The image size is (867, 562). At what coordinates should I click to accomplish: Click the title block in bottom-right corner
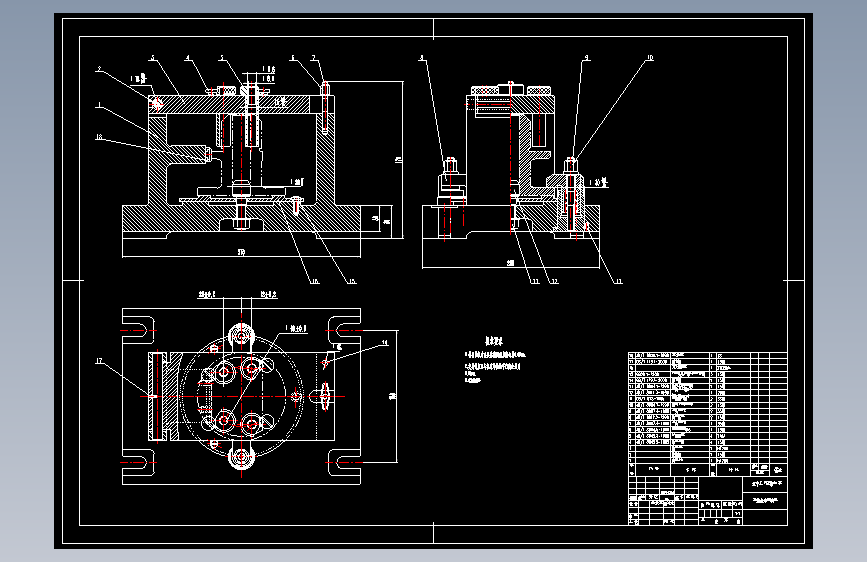[708, 500]
